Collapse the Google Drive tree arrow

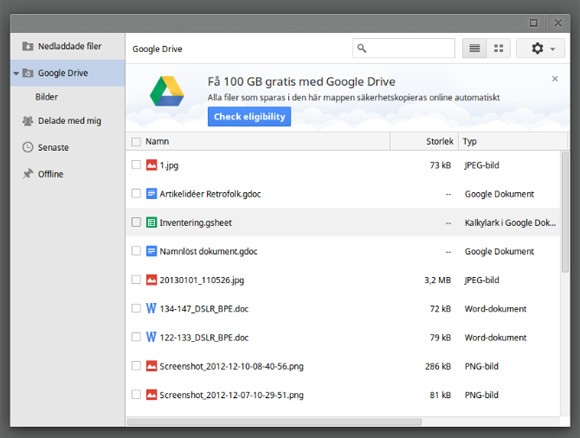point(16,73)
